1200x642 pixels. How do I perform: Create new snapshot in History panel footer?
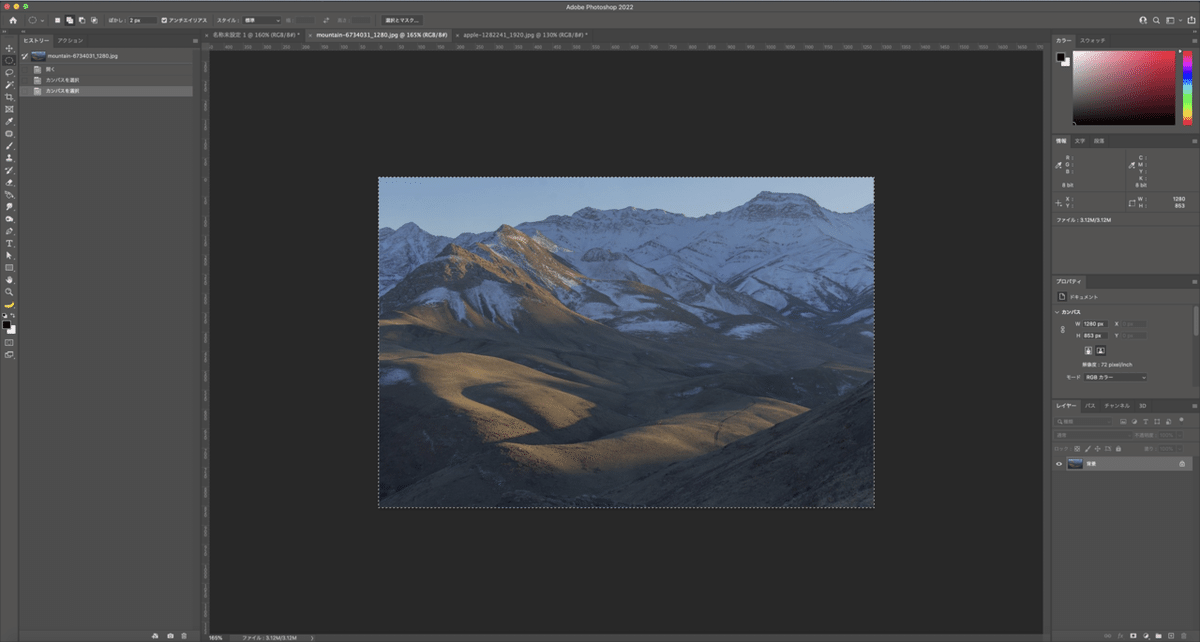(170, 635)
